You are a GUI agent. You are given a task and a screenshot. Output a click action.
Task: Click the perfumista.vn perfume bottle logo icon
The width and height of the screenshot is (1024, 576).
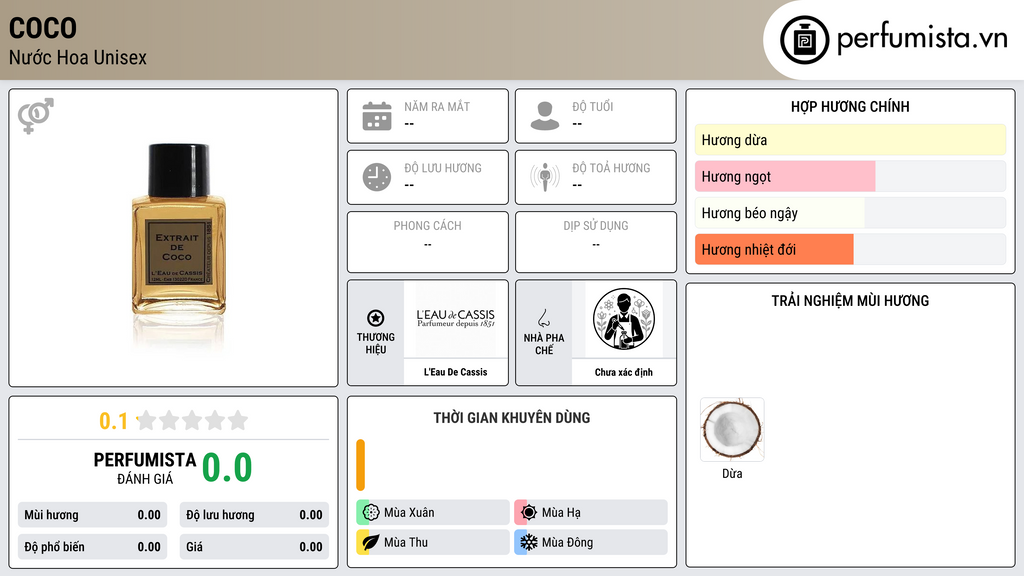click(805, 40)
